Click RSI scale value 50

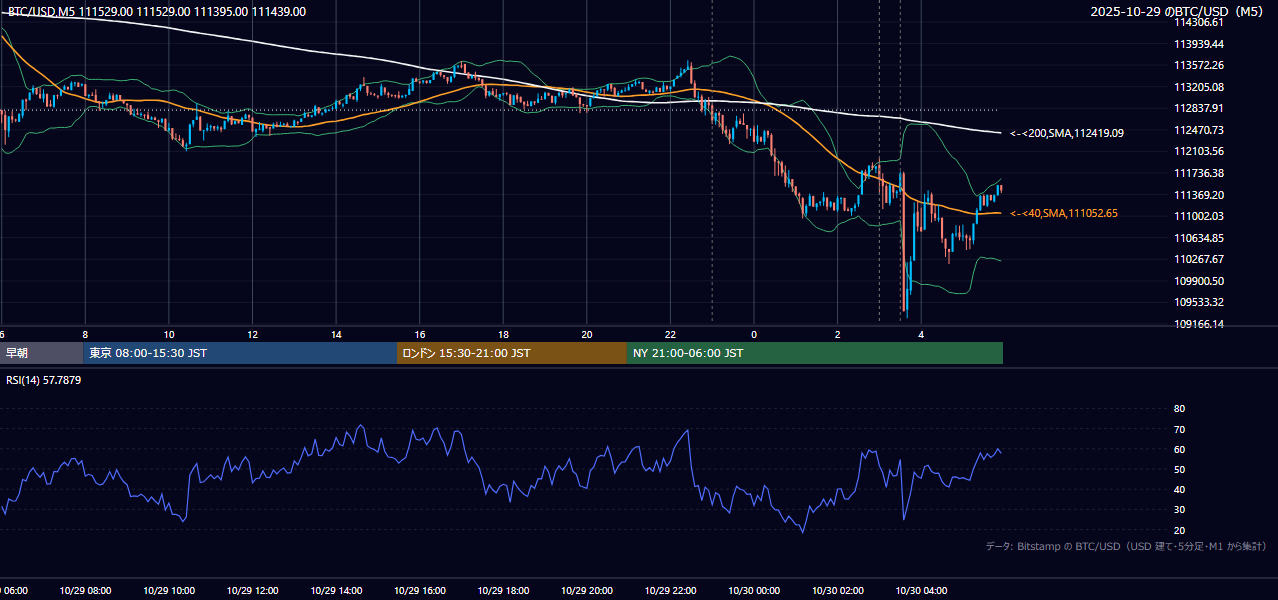coord(1179,469)
